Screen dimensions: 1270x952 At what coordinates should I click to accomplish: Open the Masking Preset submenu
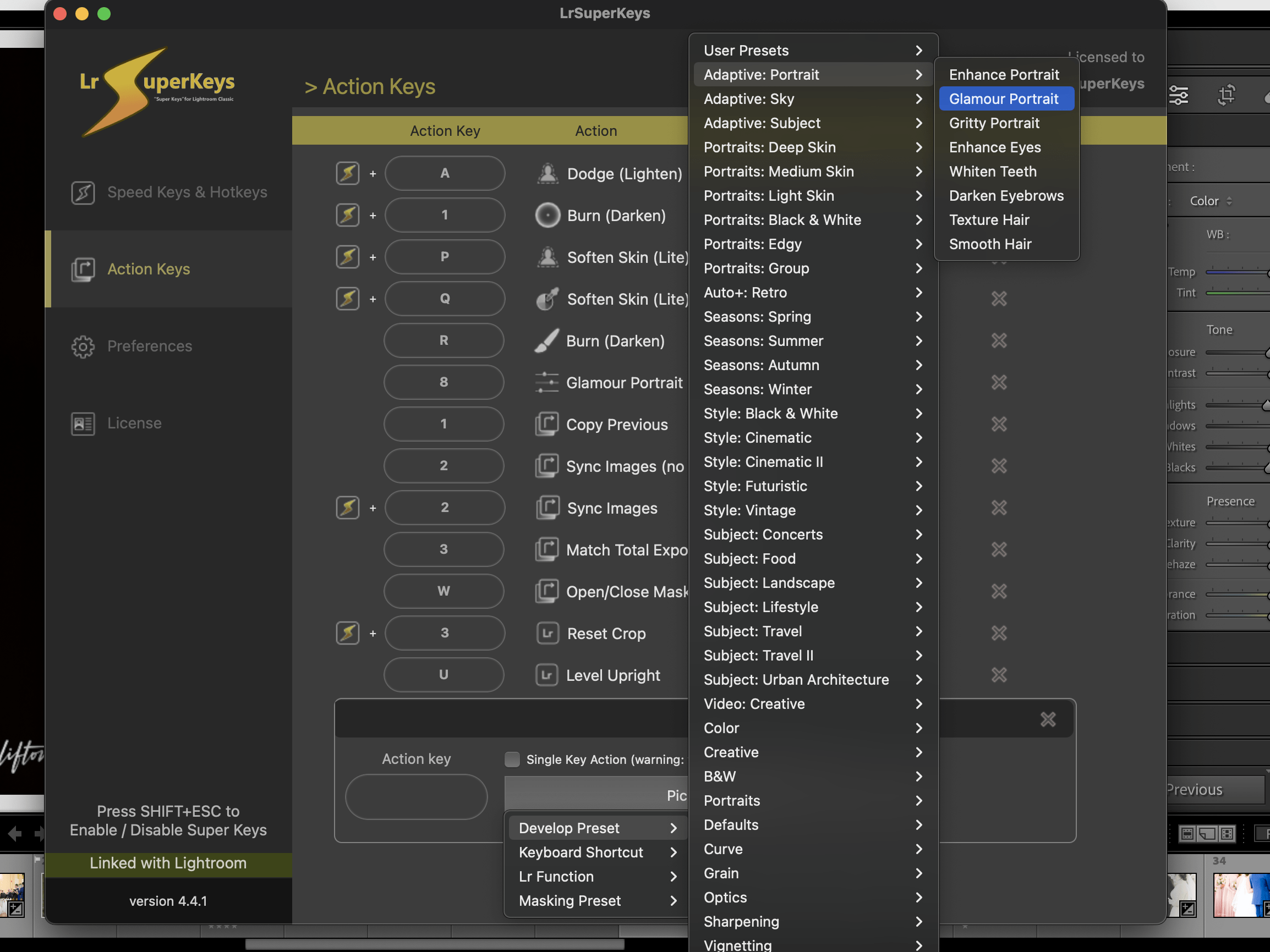tap(598, 901)
